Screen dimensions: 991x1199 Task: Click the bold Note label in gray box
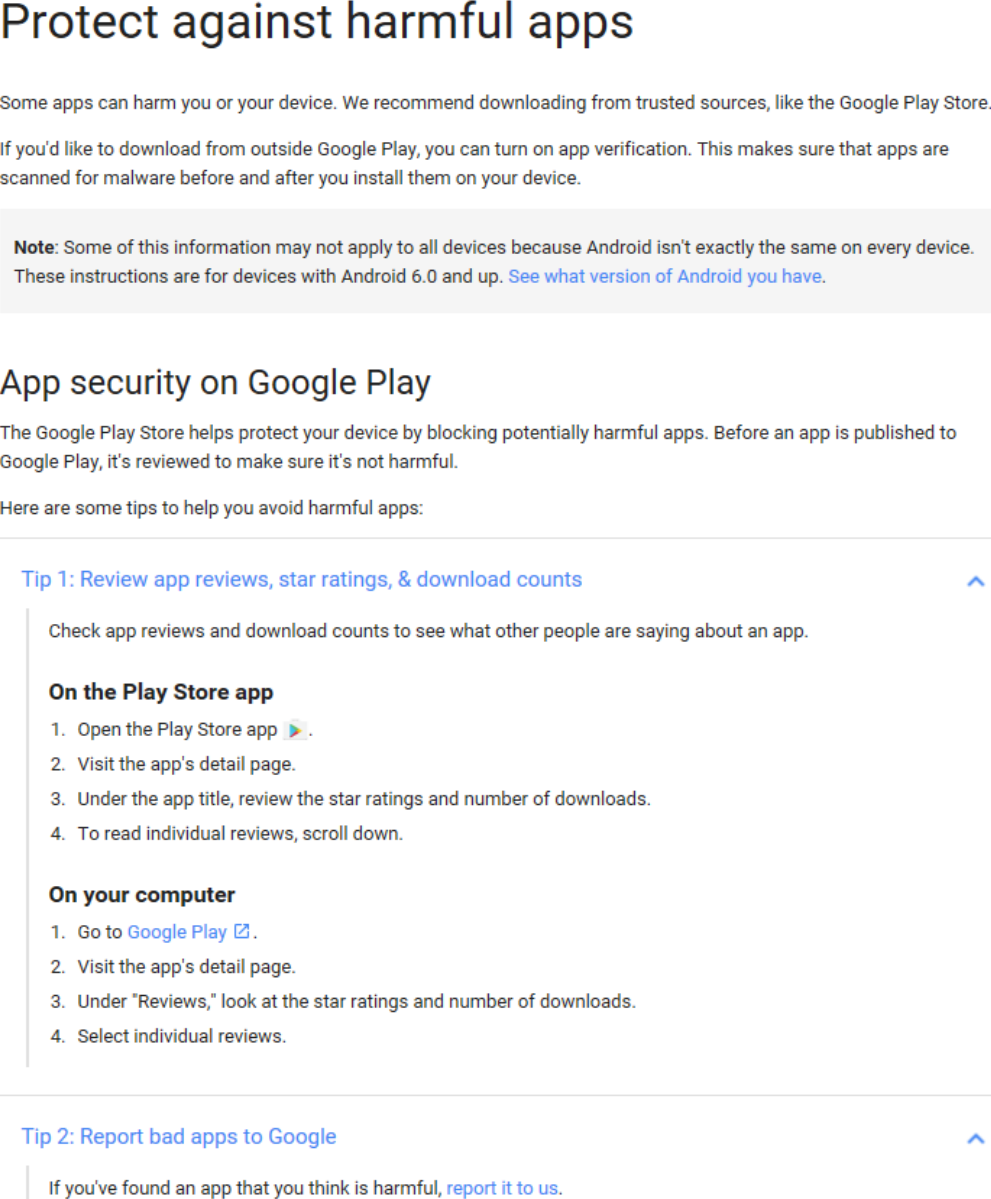click(34, 248)
